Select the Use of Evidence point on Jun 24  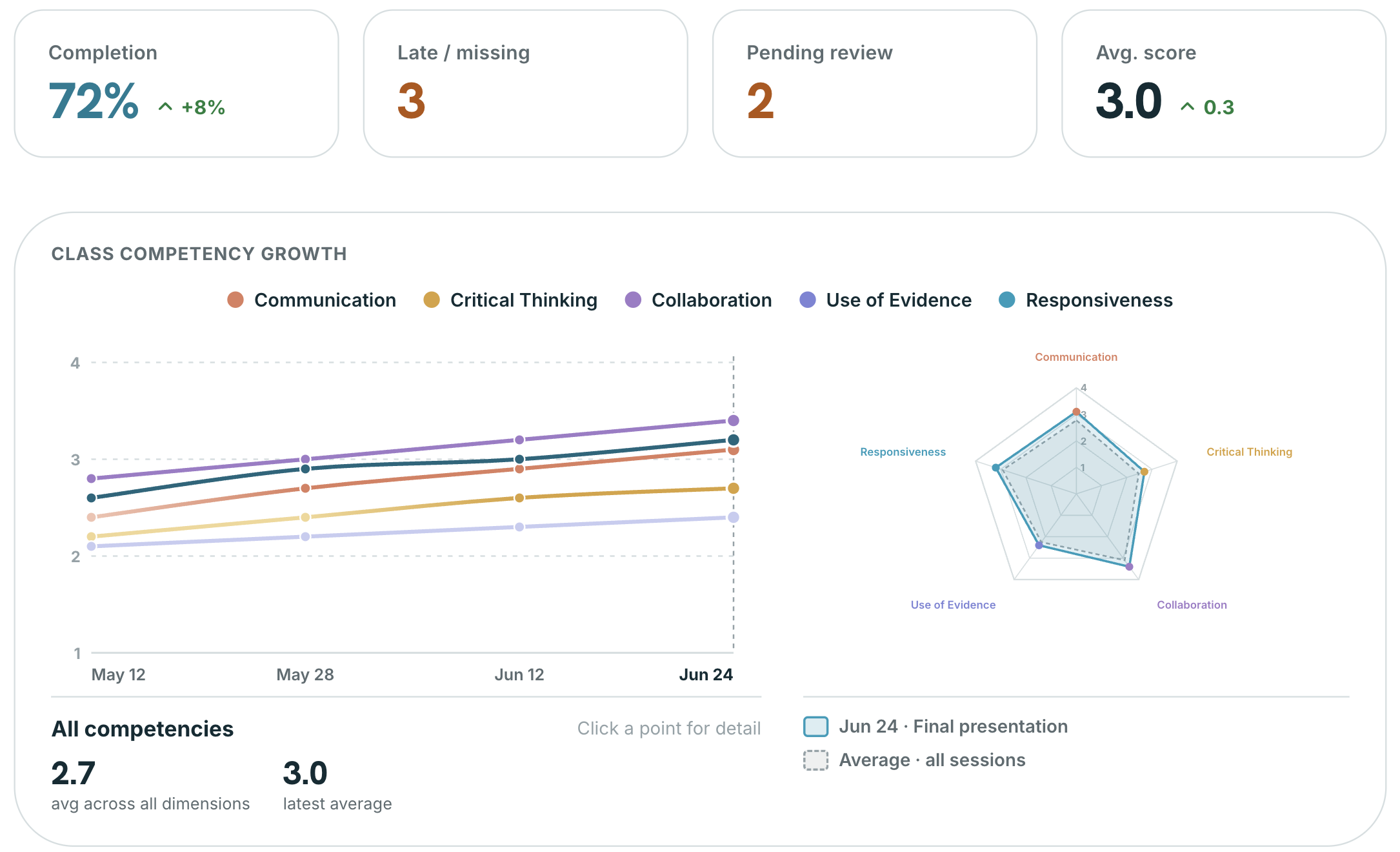734,518
